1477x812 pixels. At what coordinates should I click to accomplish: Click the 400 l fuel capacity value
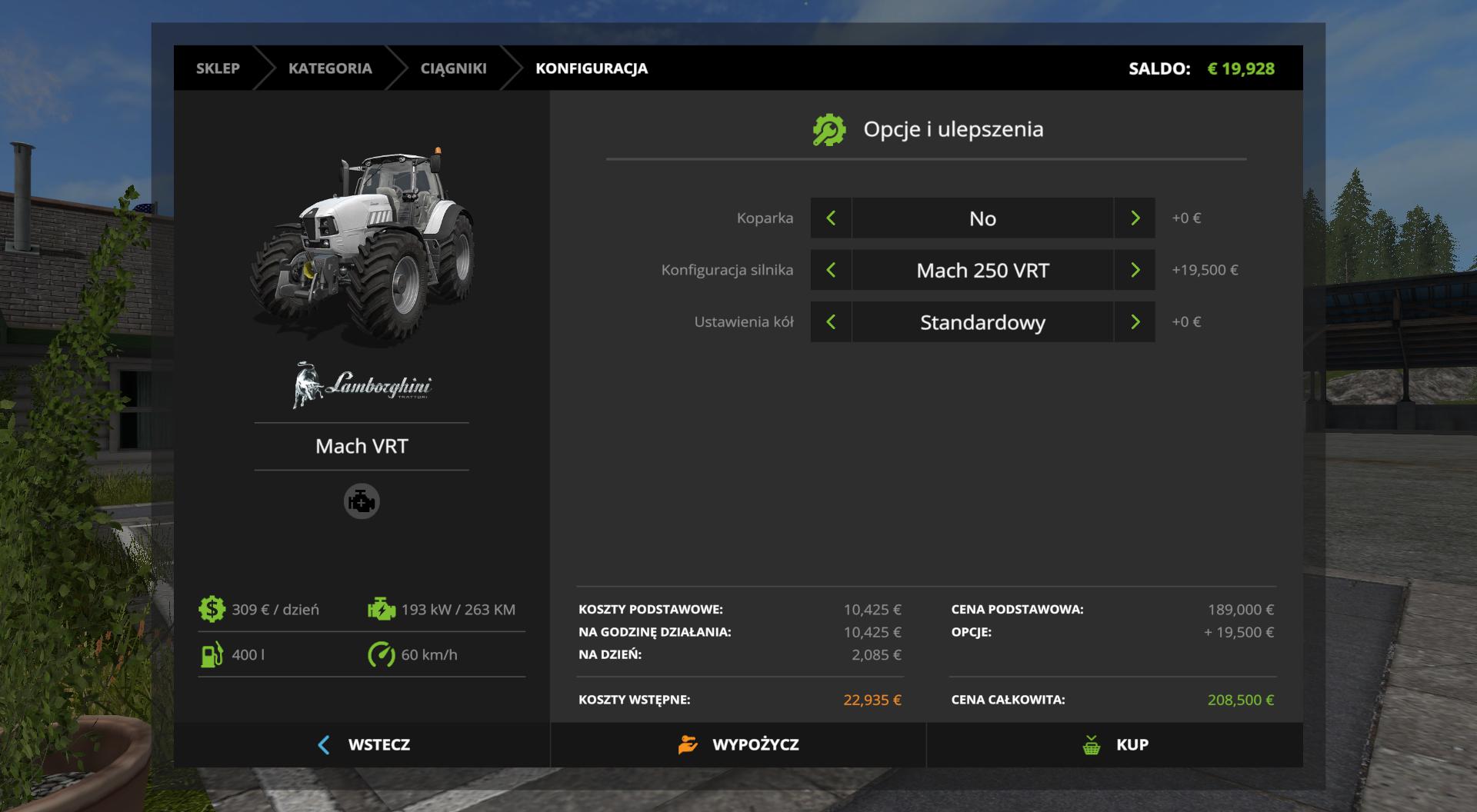[x=248, y=654]
